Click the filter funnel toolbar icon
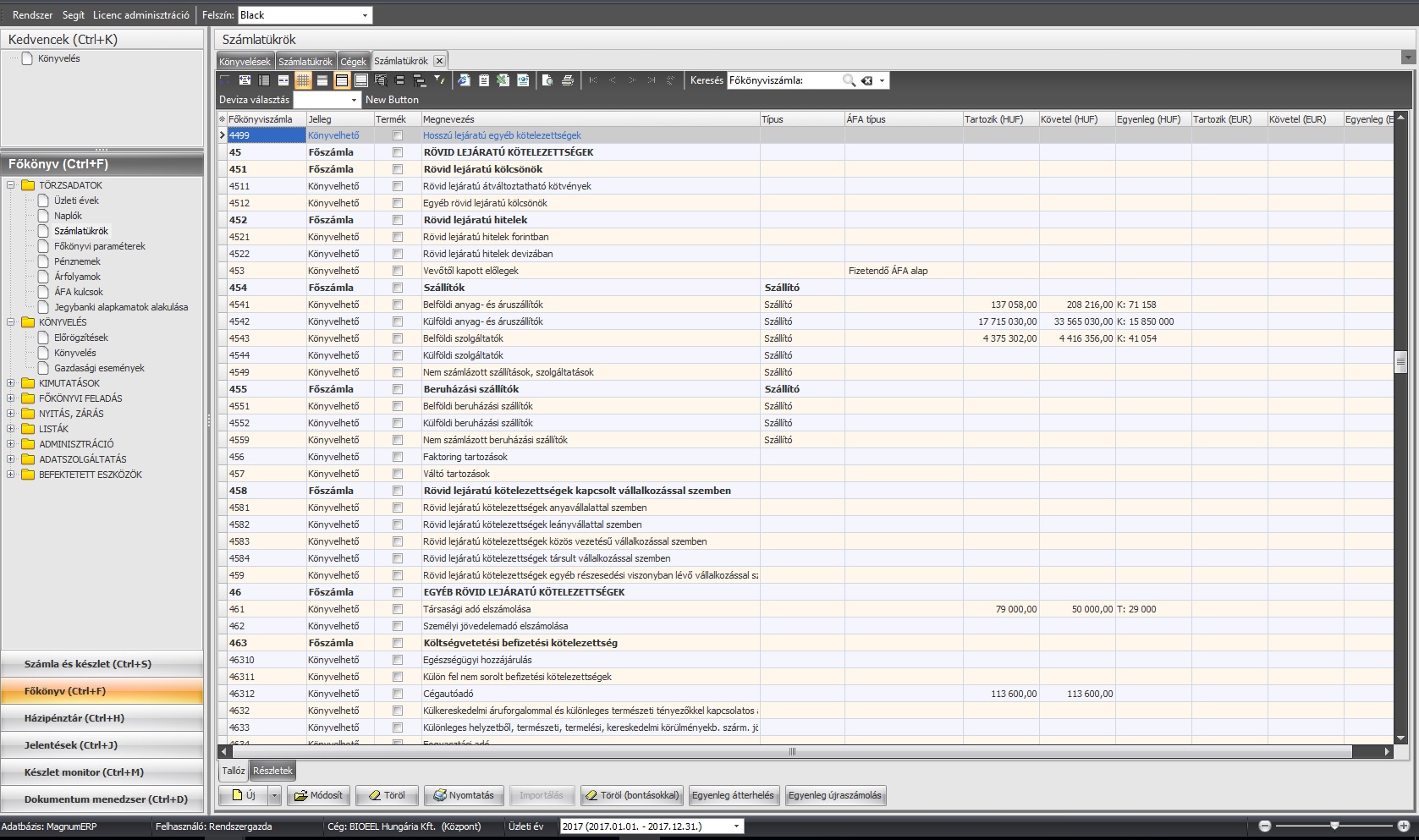The width and height of the screenshot is (1419, 840). pos(439,80)
